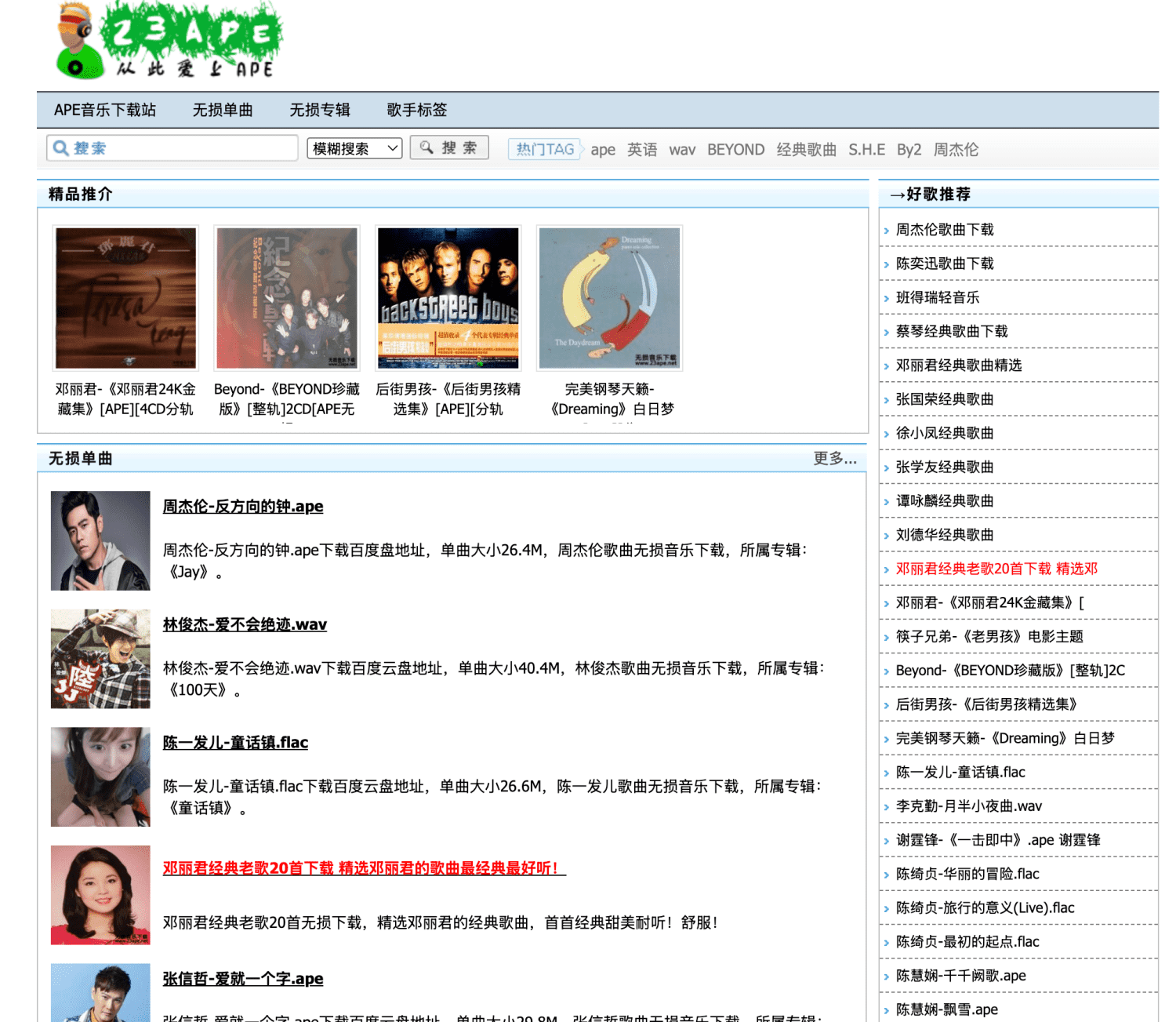Open 李克勤-月半小夜曲.wav in the sidebar

[x=969, y=806]
